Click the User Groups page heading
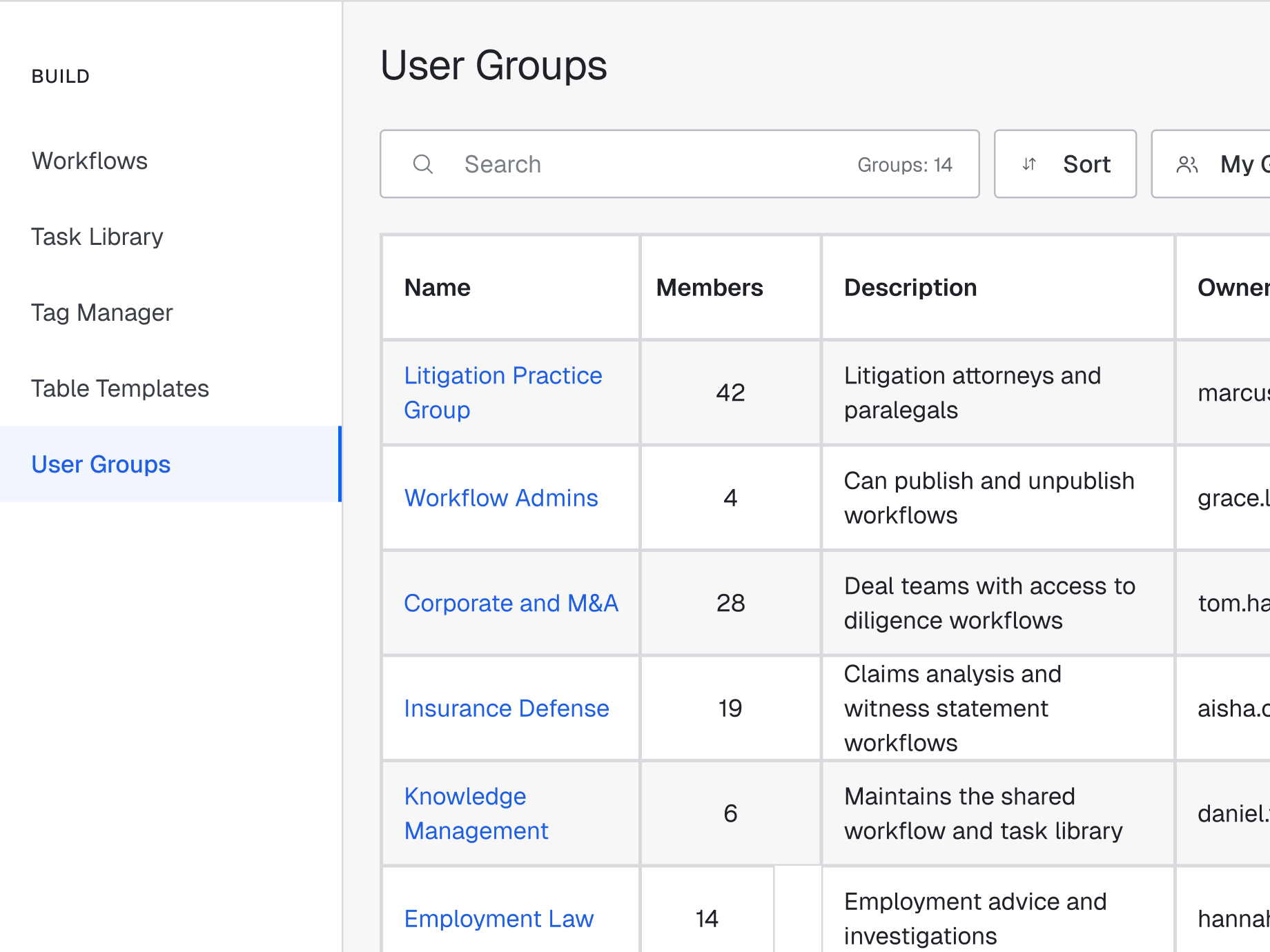Viewport: 1270px width, 952px height. [x=494, y=66]
